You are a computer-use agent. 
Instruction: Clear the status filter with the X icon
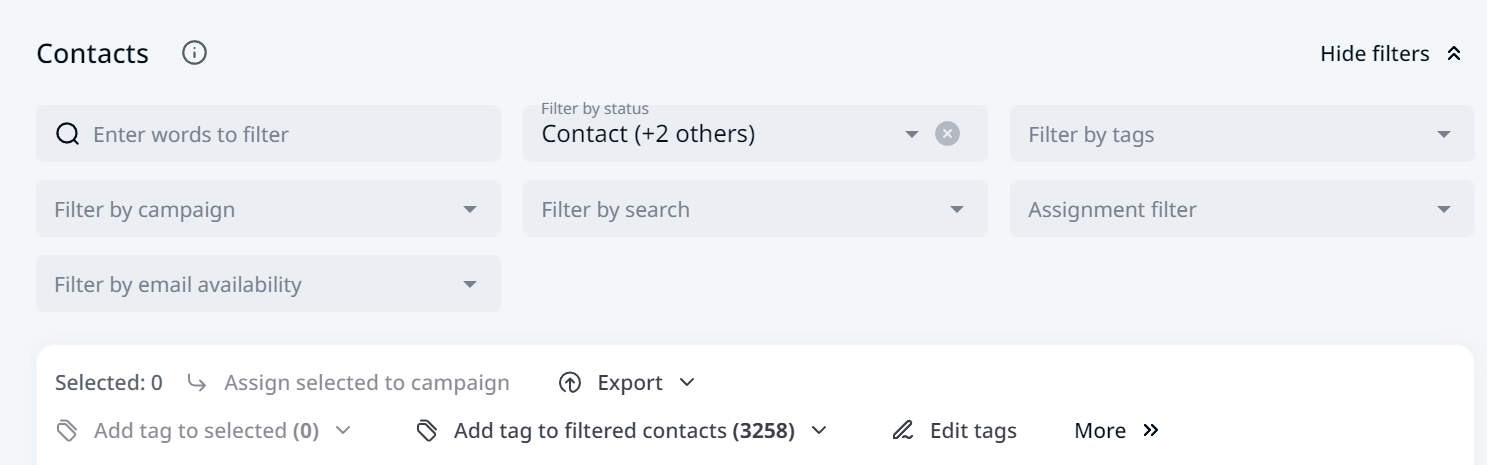(947, 134)
